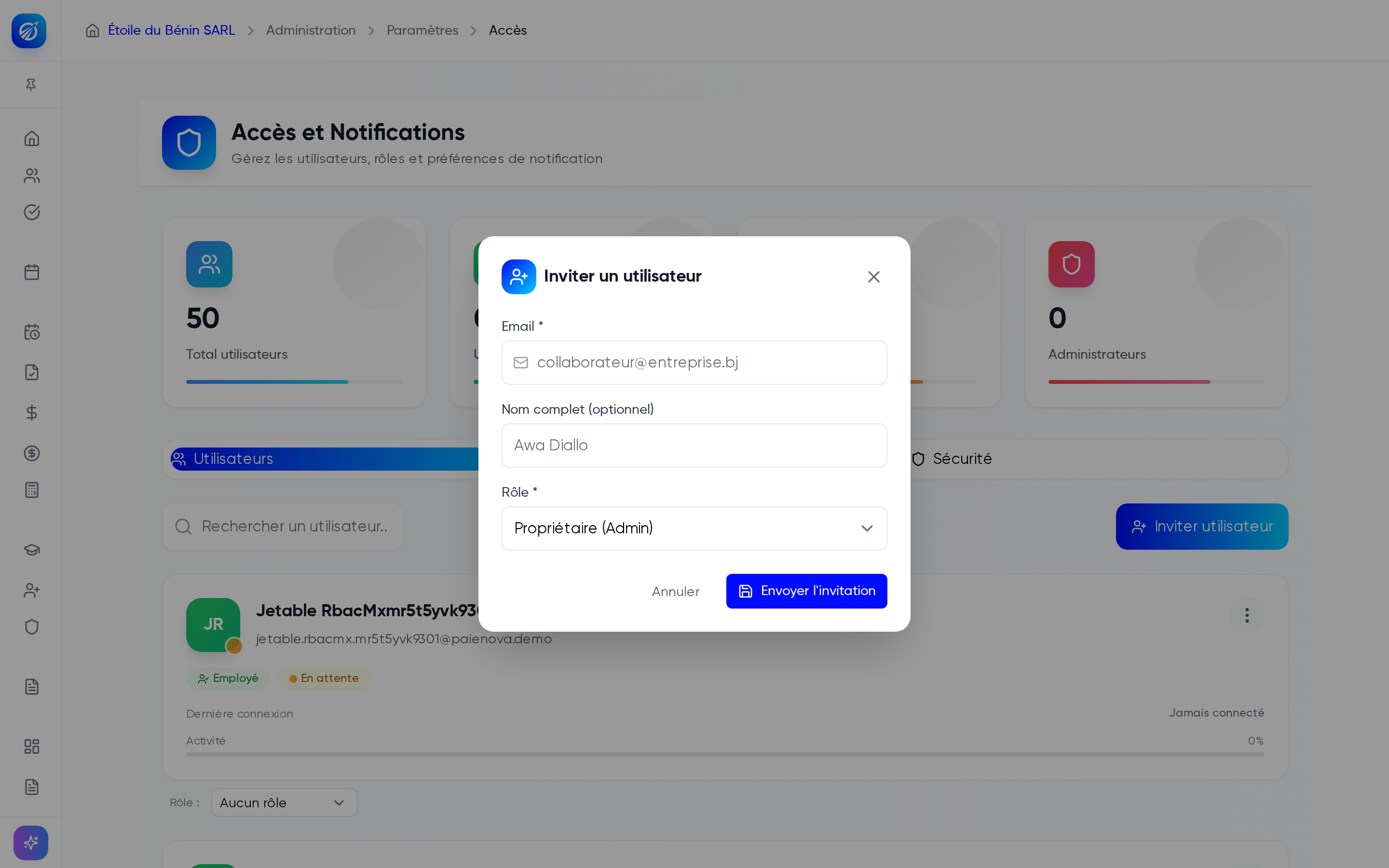This screenshot has width=1389, height=868.
Task: Click the Nom complet input field
Action: pos(694,446)
